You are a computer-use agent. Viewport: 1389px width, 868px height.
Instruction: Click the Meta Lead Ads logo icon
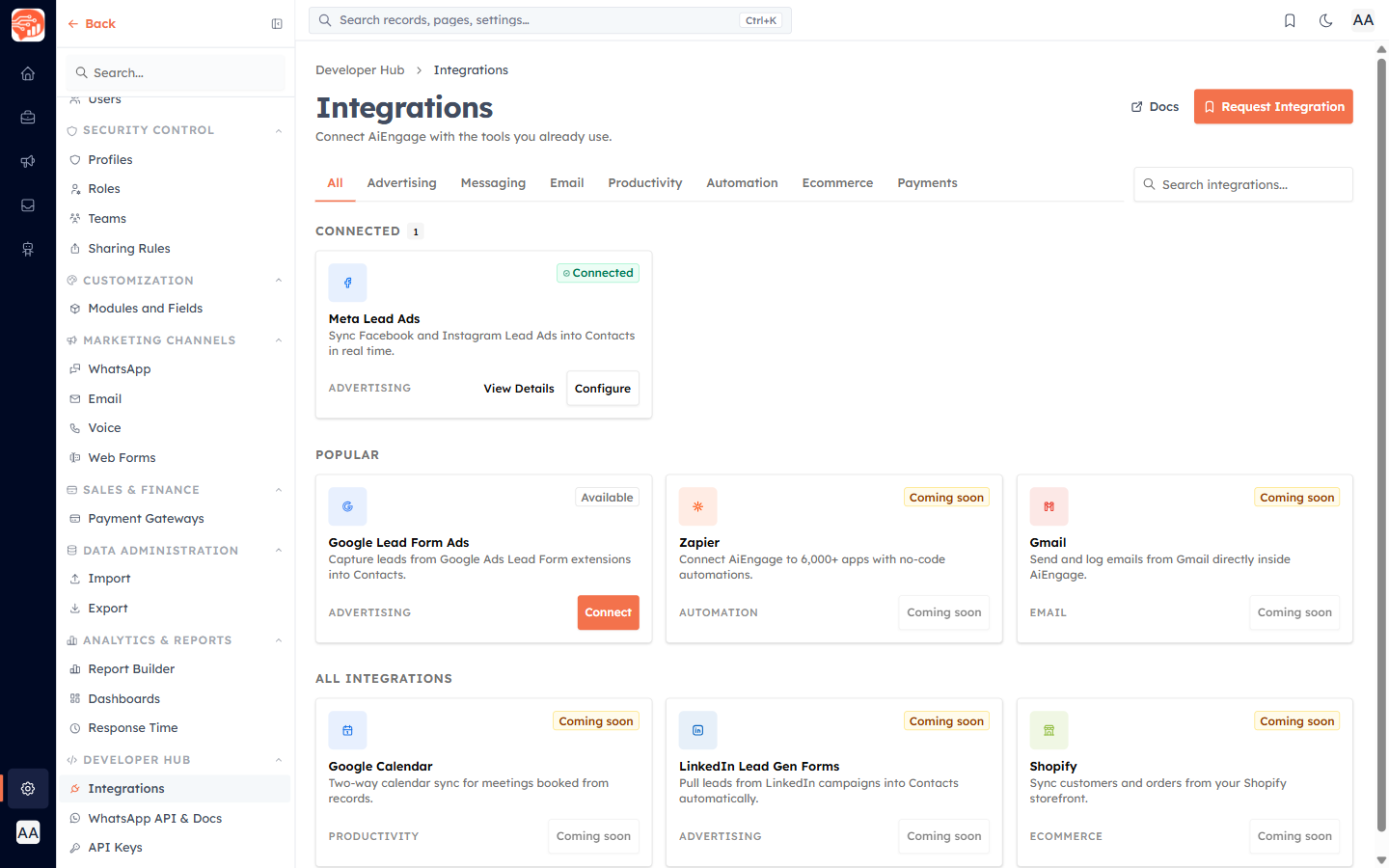pyautogui.click(x=347, y=283)
